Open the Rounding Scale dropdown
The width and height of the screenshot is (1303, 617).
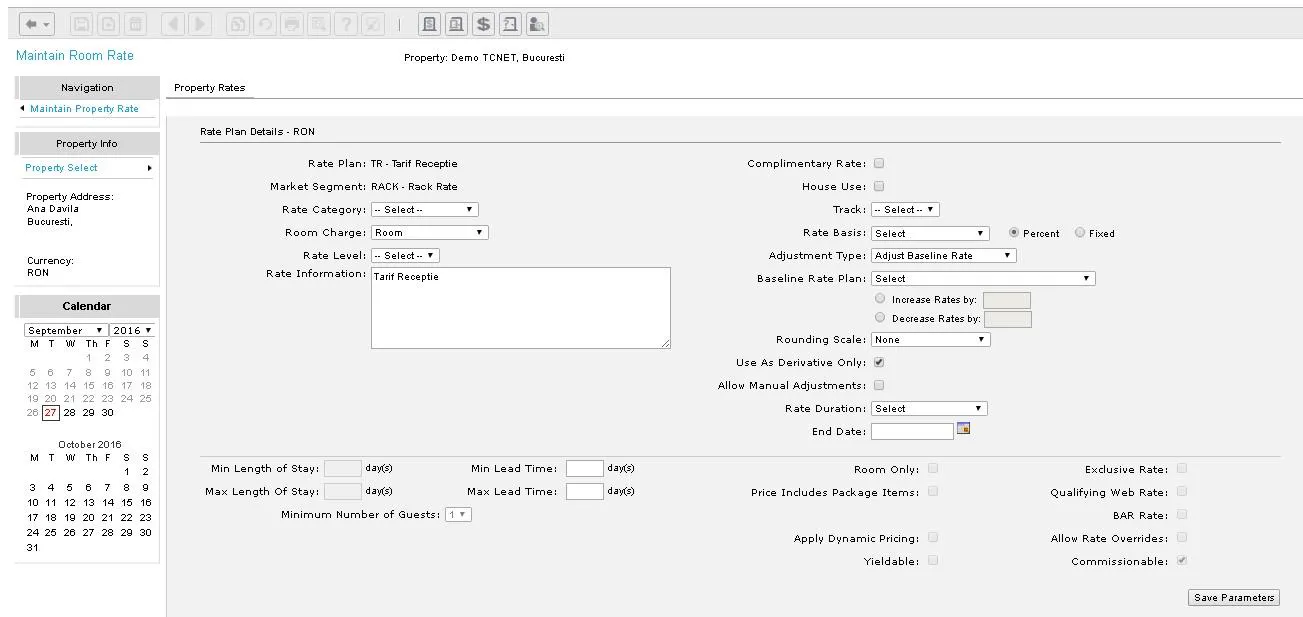pyautogui.click(x=931, y=340)
